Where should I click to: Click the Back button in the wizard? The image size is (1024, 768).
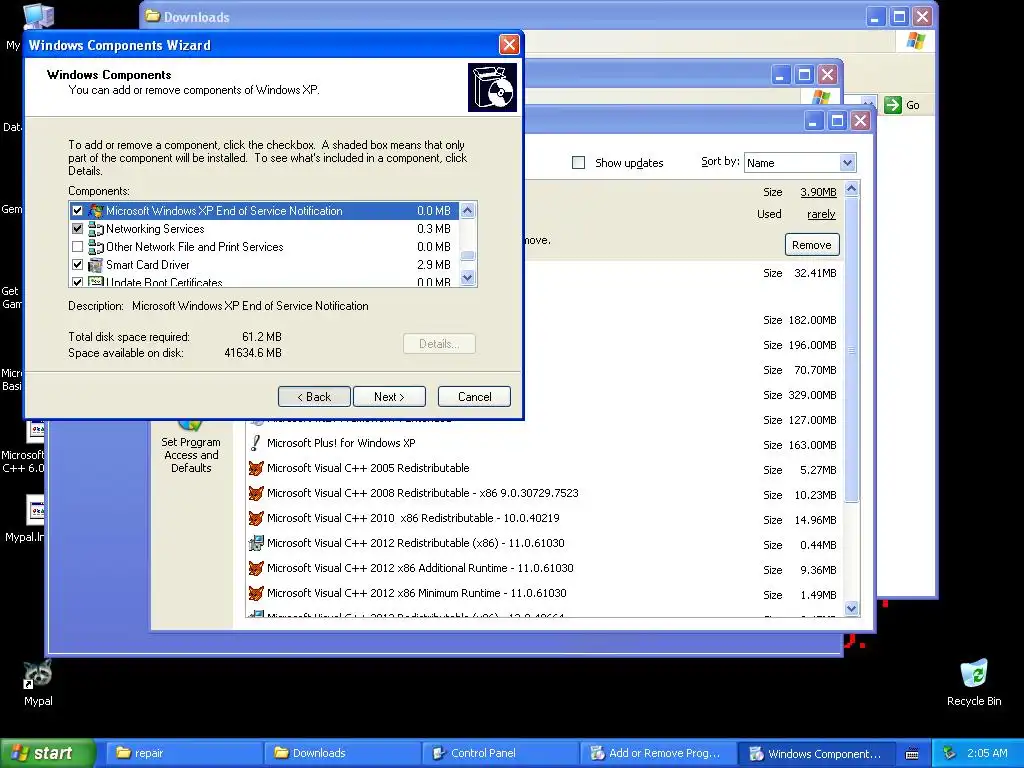tap(314, 397)
